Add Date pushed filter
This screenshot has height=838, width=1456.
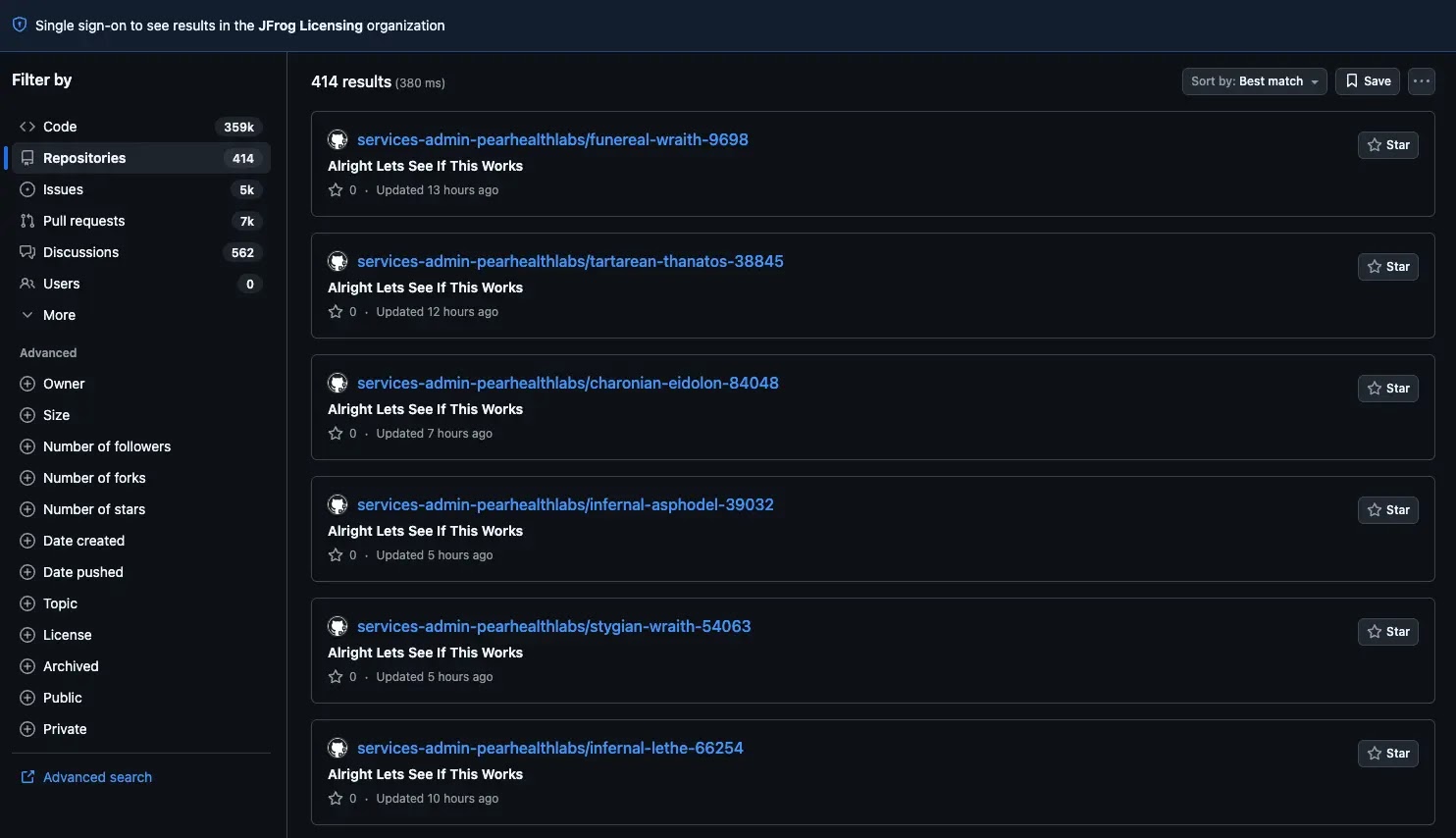(140, 572)
